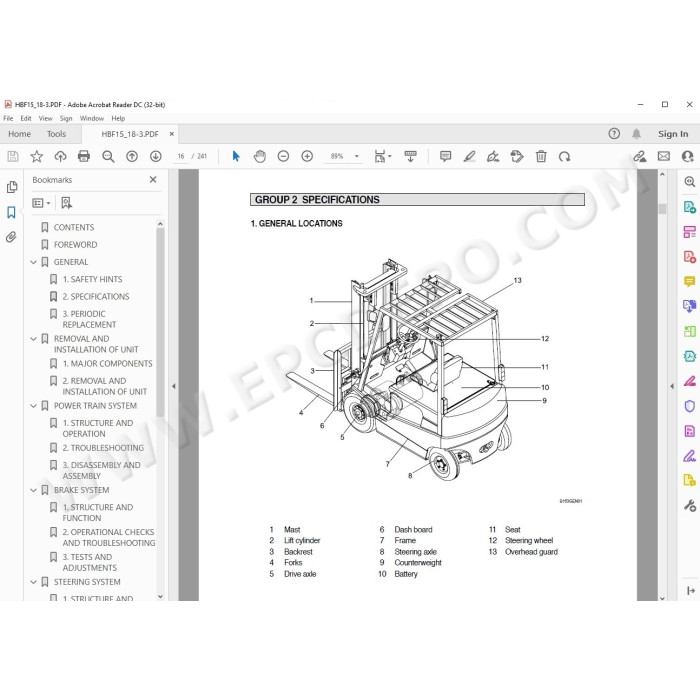This screenshot has width=700, height=700.
Task: Open the notifications bell
Action: pos(637,133)
